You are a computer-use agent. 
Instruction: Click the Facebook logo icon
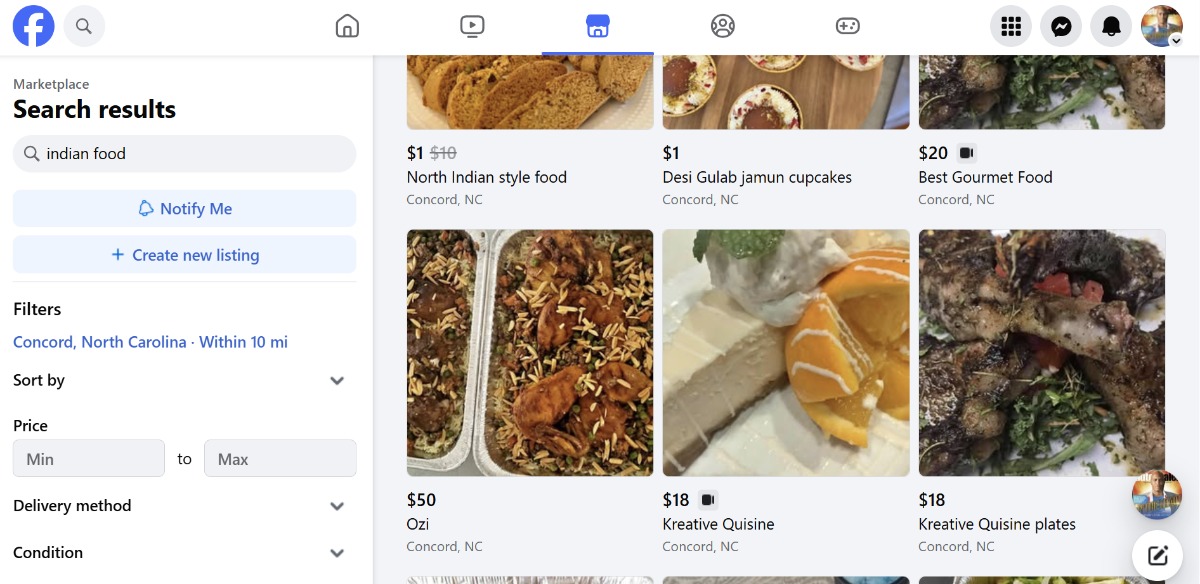point(34,26)
